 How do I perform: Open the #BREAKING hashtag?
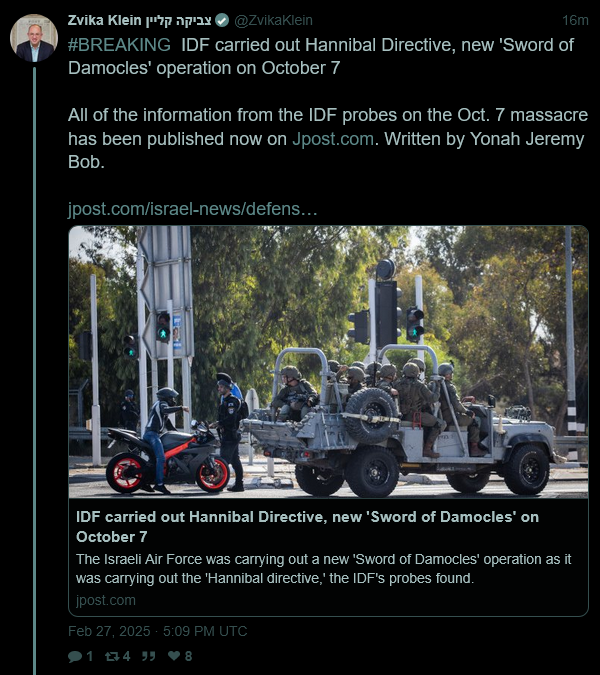click(119, 45)
